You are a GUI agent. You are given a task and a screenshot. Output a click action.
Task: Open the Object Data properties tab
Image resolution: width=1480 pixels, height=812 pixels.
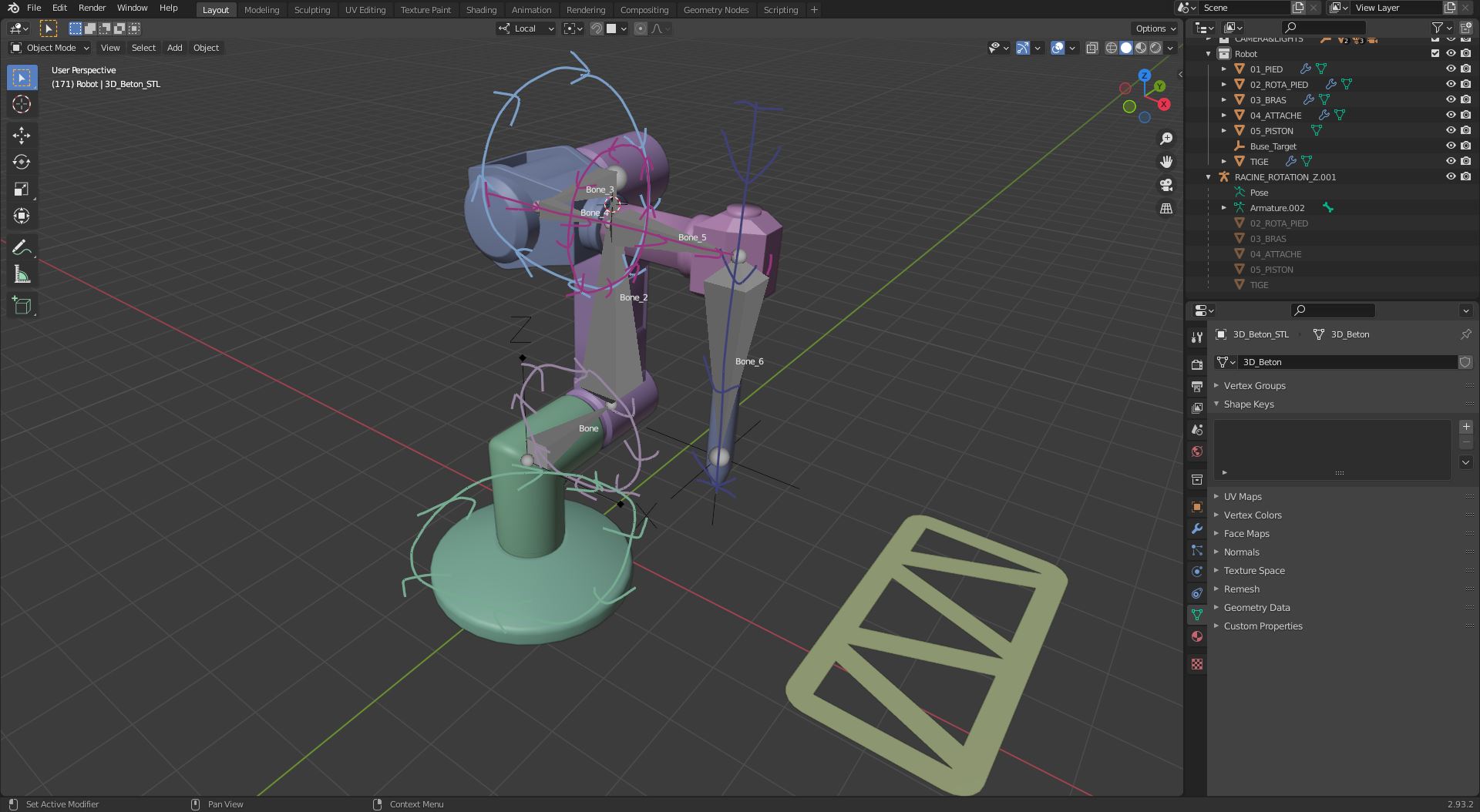tap(1196, 615)
